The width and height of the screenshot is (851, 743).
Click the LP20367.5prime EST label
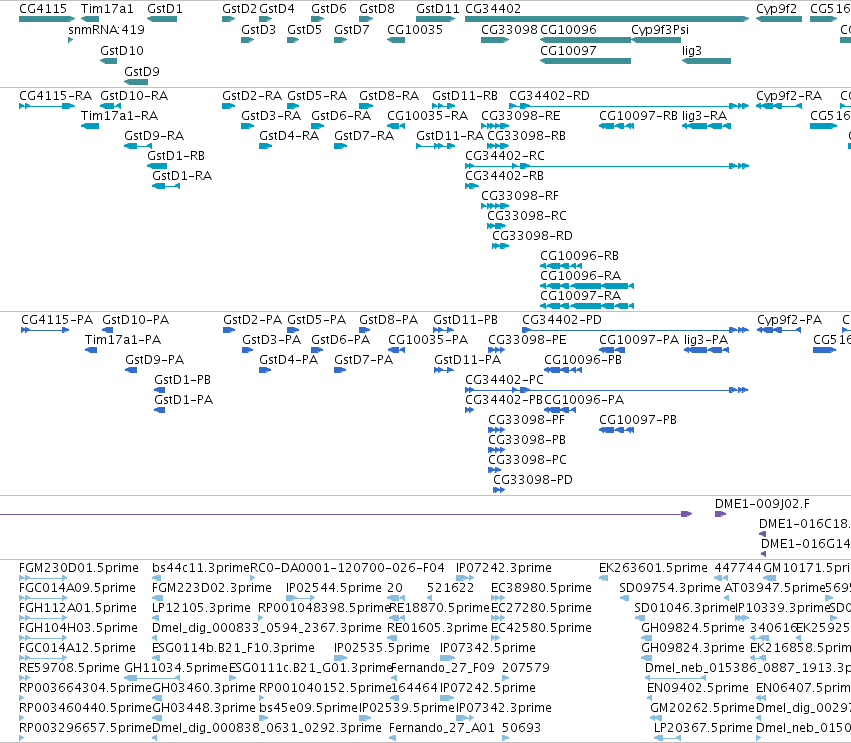click(703, 728)
